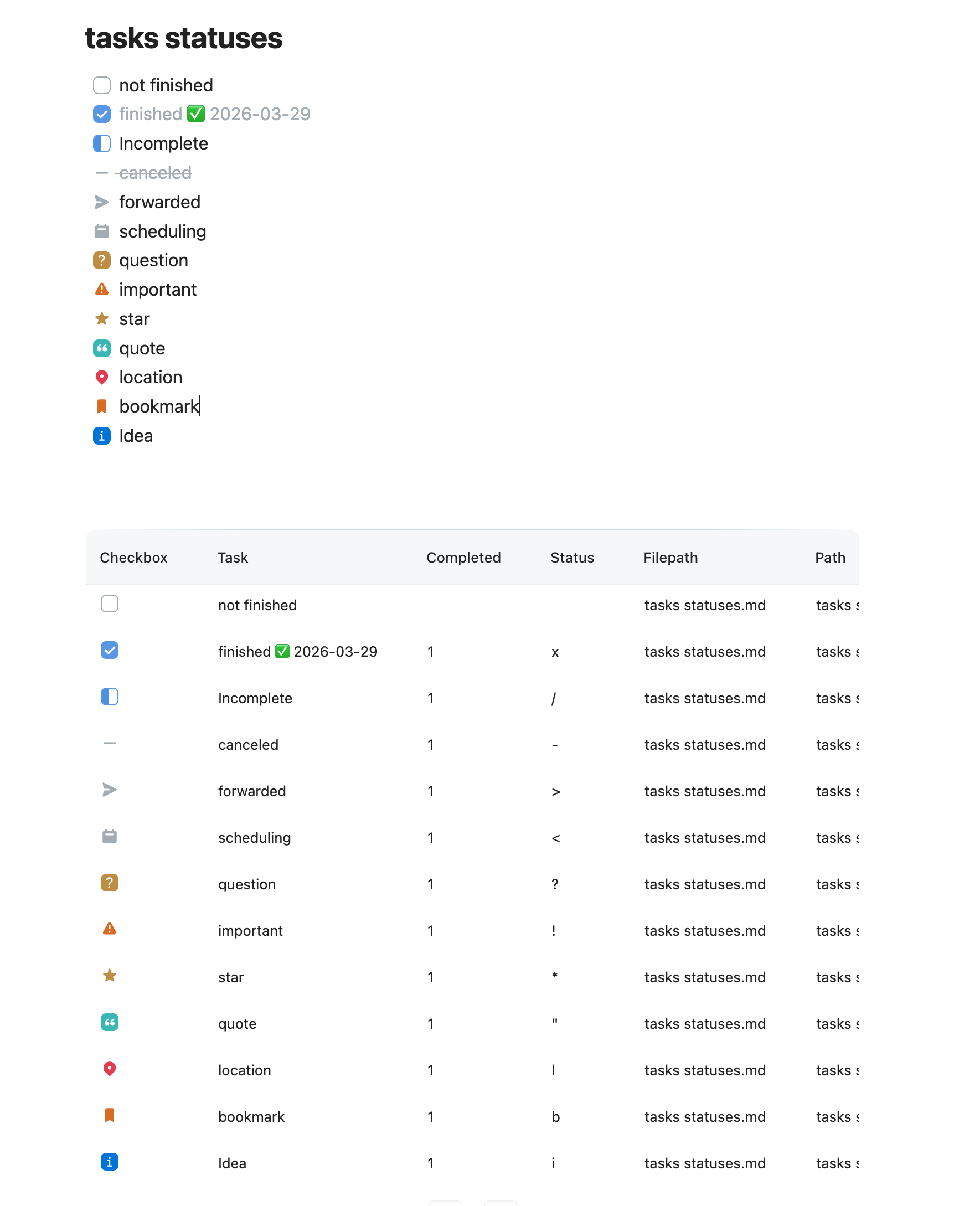Viewport: 980px width, 1206px height.
Task: Click the scheduling calendar icon
Action: coord(102,231)
